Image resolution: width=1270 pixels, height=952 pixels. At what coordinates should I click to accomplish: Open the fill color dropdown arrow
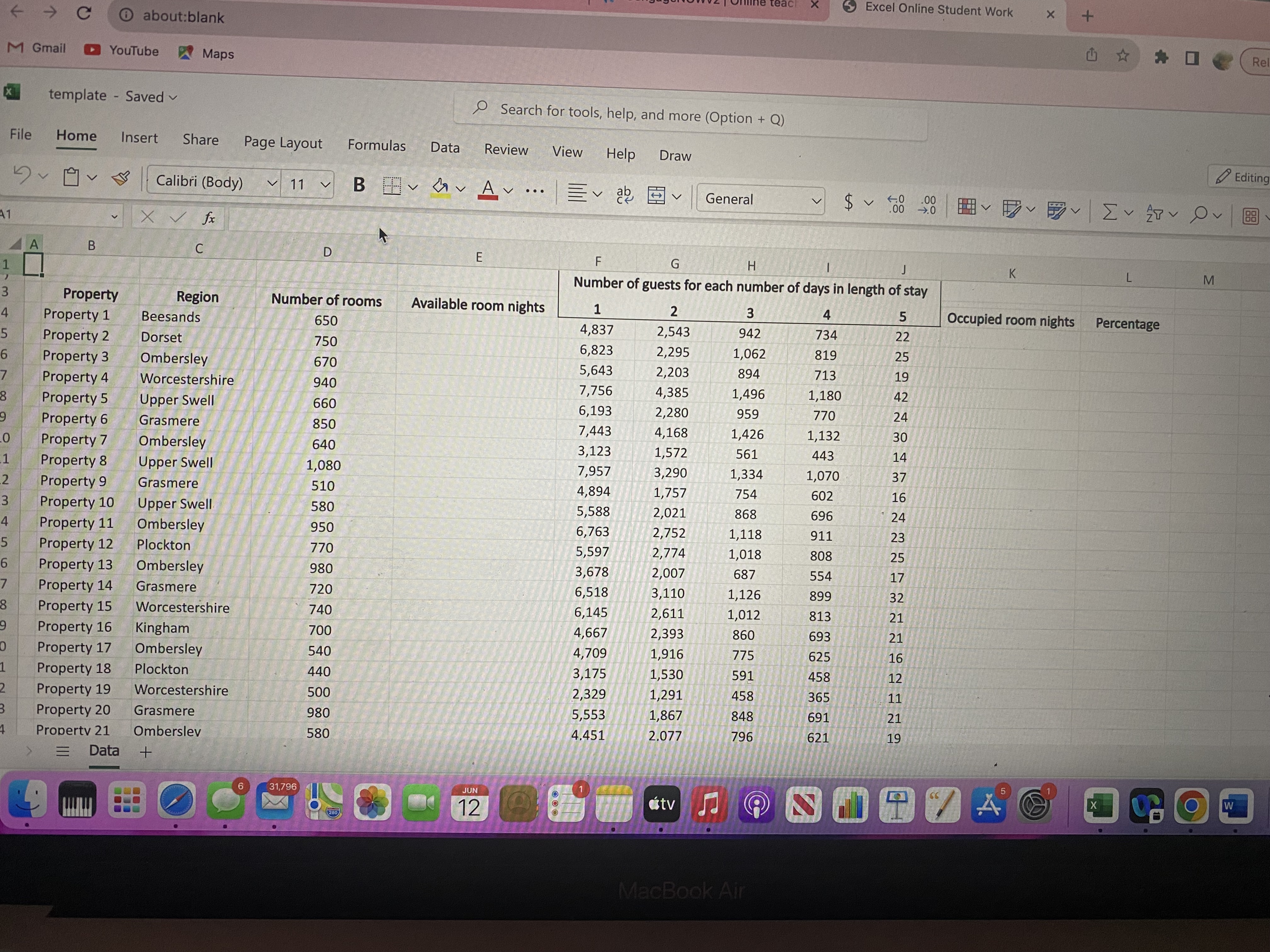tap(461, 188)
